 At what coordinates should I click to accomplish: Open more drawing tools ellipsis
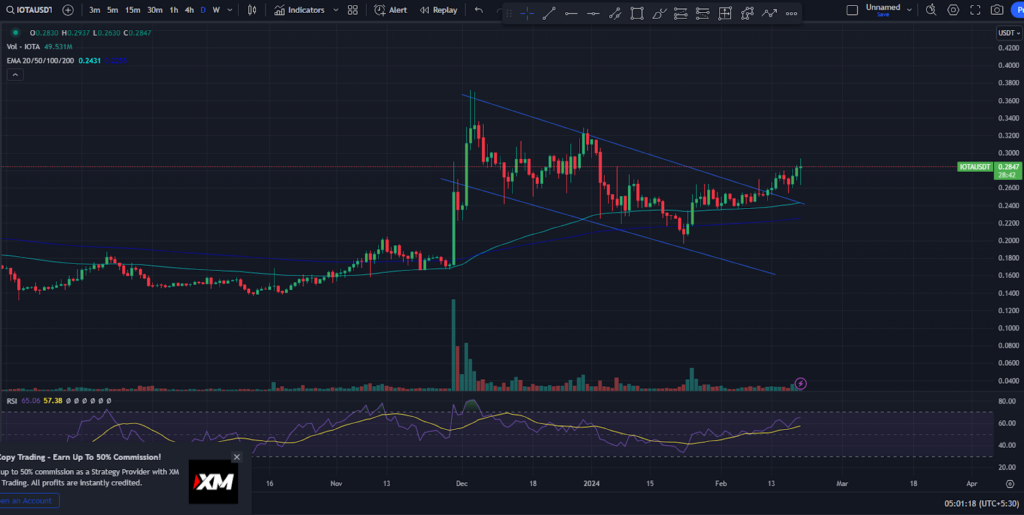coord(792,13)
